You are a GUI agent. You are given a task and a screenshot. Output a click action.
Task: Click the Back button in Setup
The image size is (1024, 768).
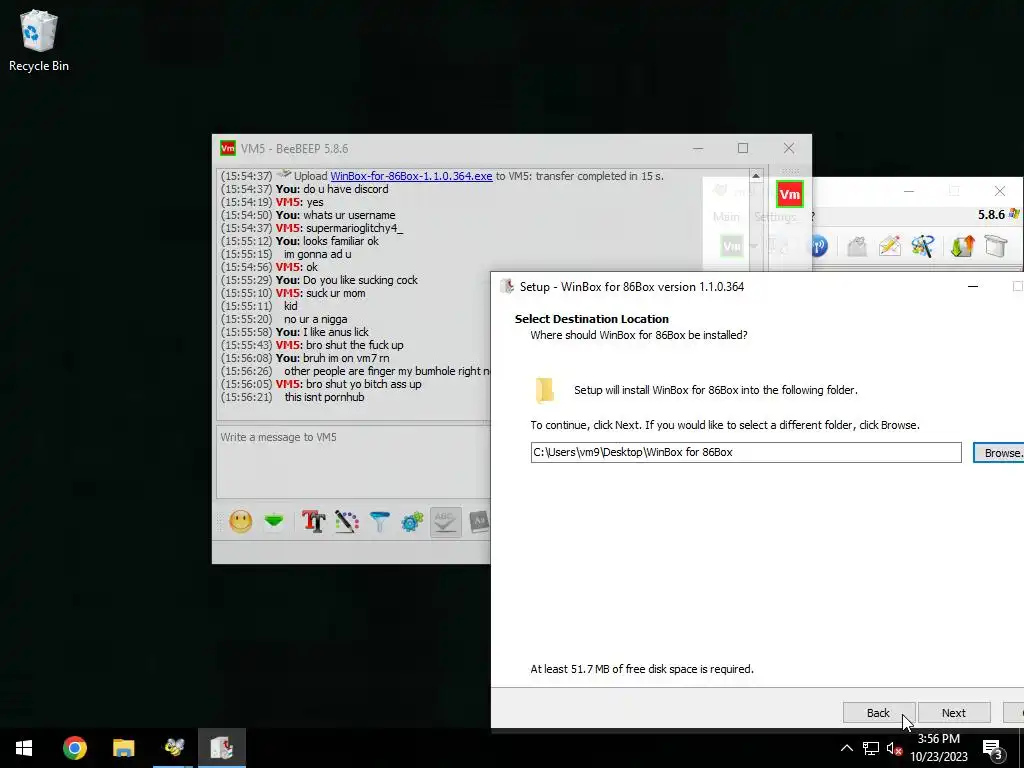(878, 712)
